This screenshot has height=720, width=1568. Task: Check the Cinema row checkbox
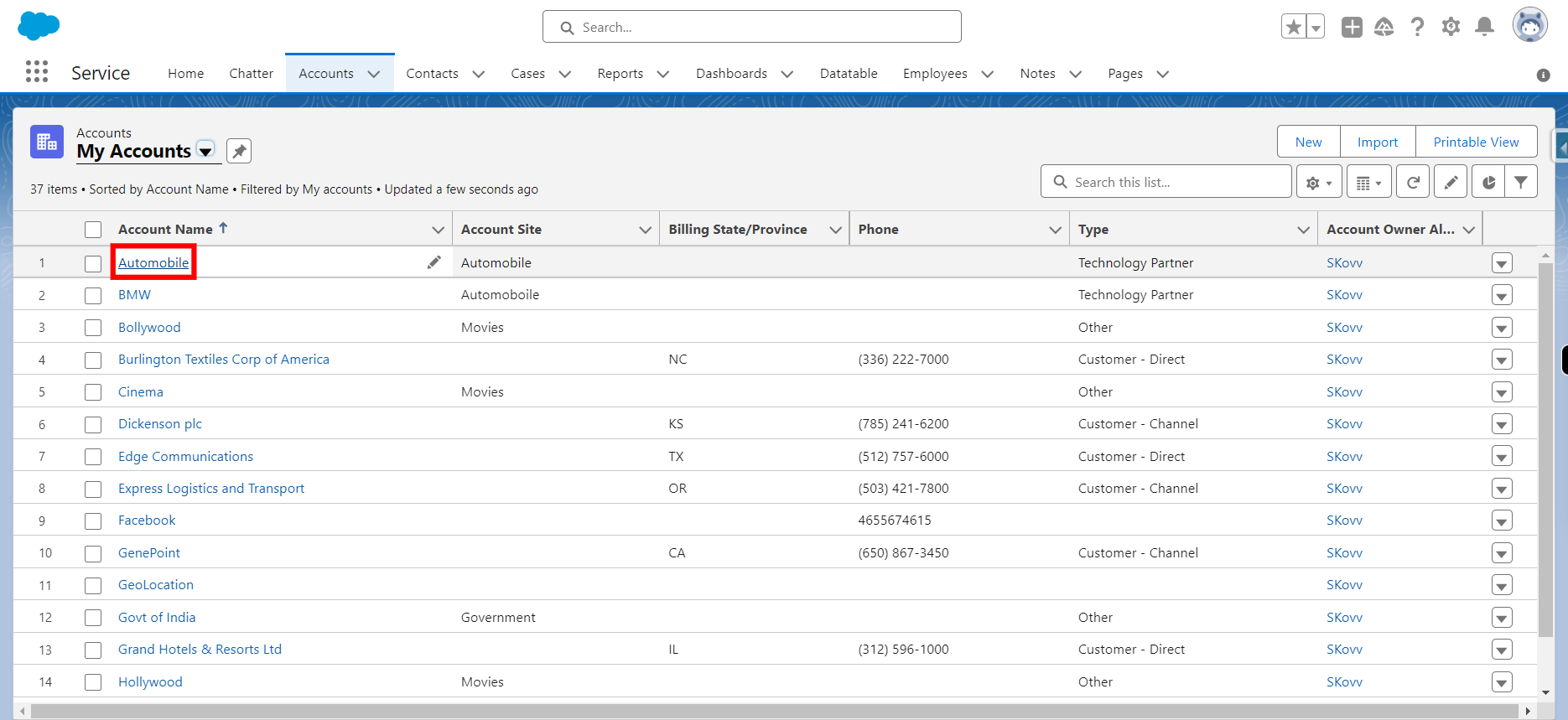93,392
